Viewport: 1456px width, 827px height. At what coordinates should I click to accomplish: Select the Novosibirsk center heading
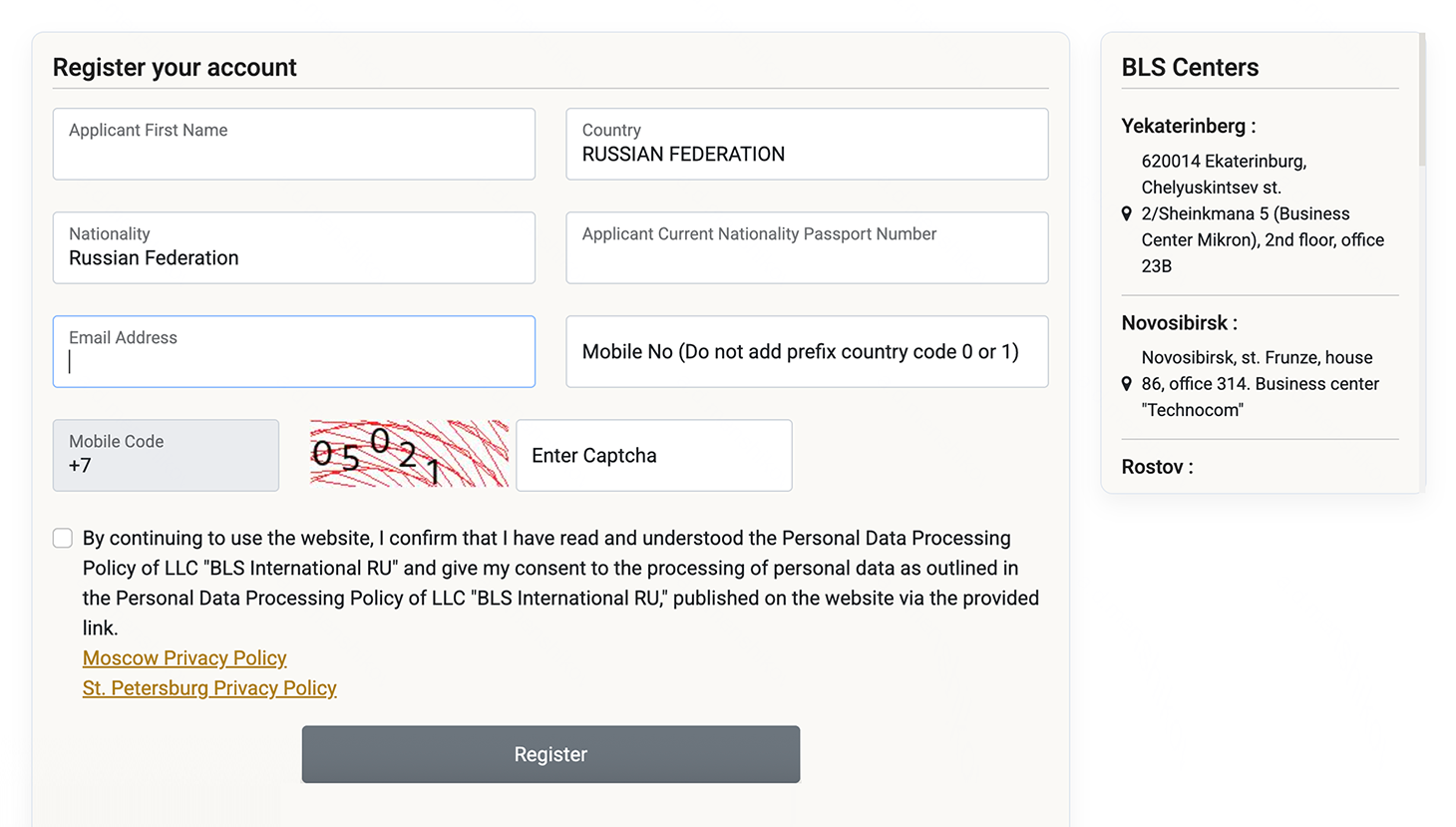(1179, 323)
